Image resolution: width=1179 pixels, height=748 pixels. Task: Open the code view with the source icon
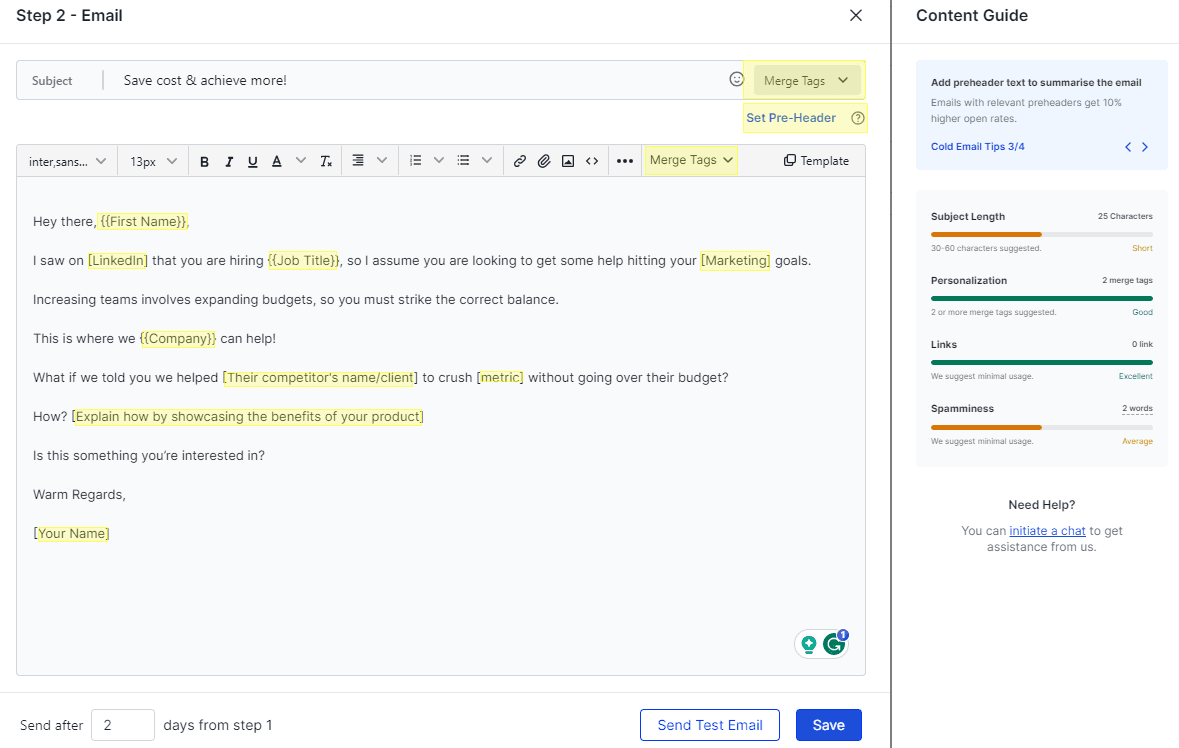pos(591,160)
